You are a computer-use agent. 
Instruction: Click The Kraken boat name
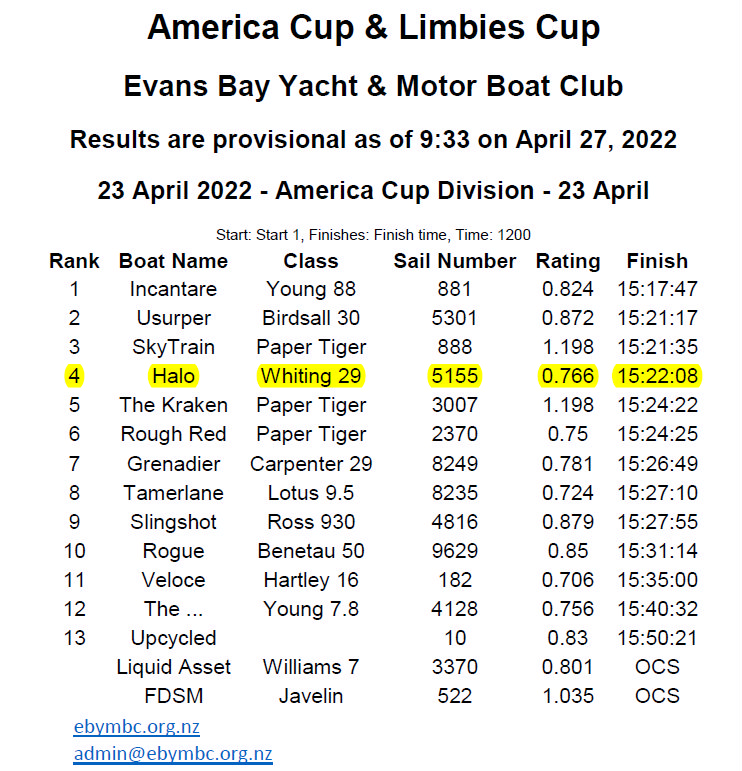(x=173, y=406)
